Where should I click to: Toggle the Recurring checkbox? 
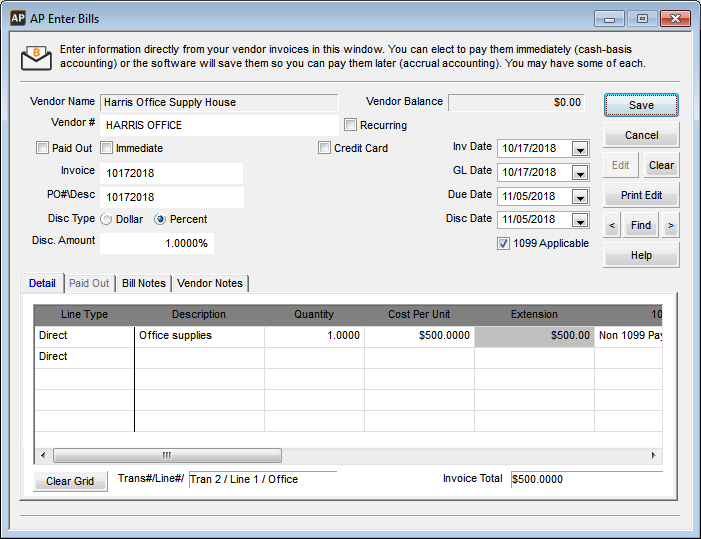tap(351, 125)
